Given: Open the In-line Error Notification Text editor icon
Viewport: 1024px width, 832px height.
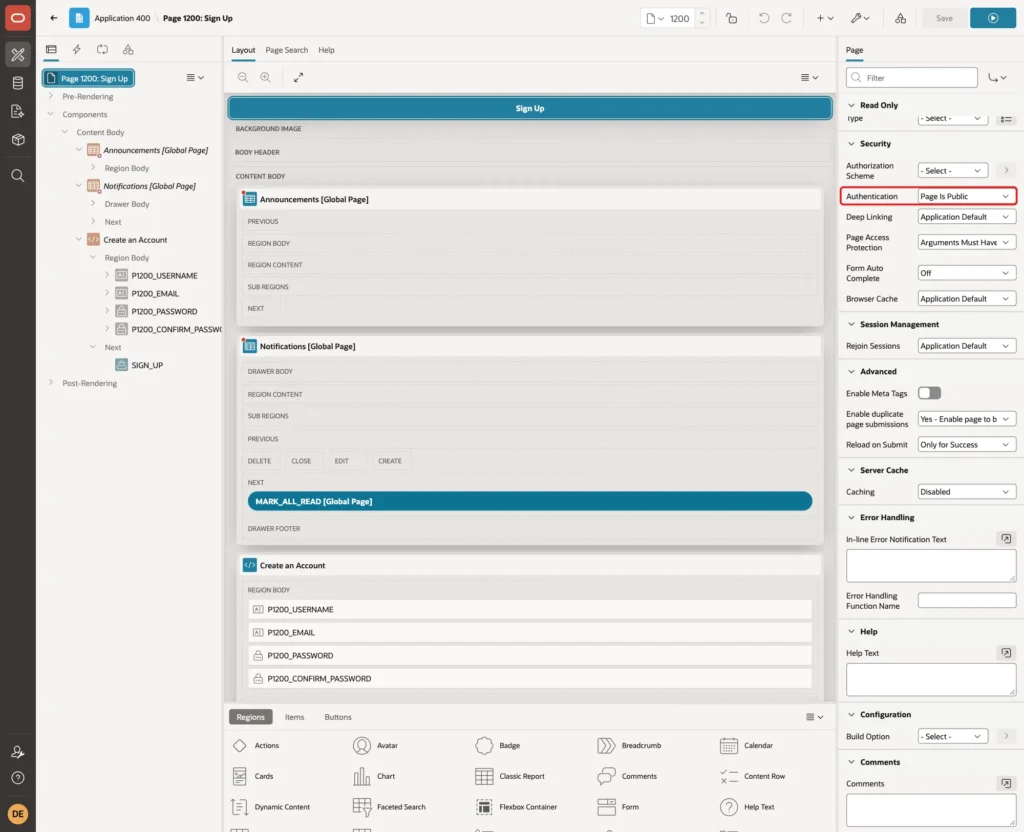Looking at the screenshot, I should (1006, 539).
